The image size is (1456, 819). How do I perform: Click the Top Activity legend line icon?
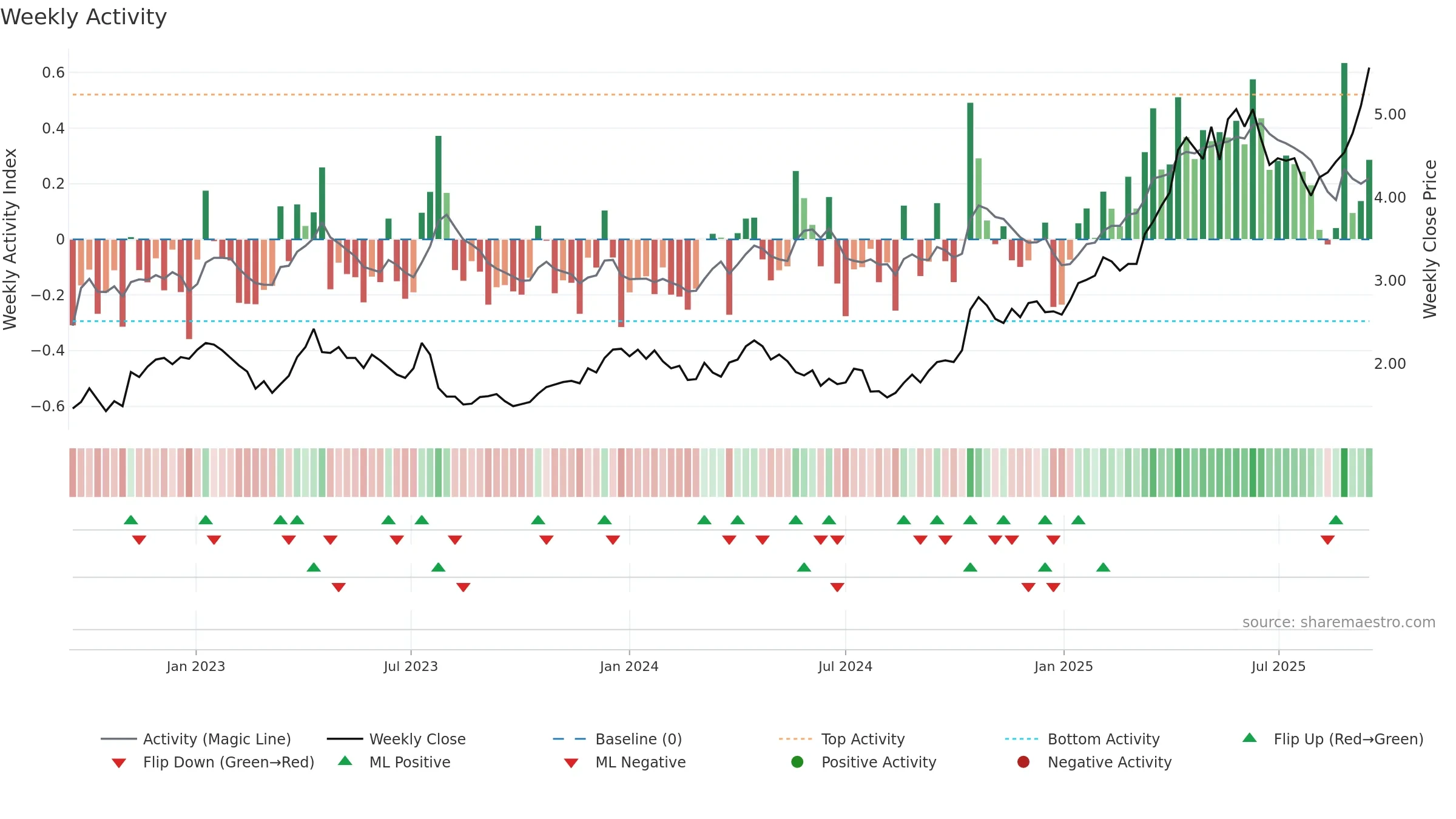[795, 739]
